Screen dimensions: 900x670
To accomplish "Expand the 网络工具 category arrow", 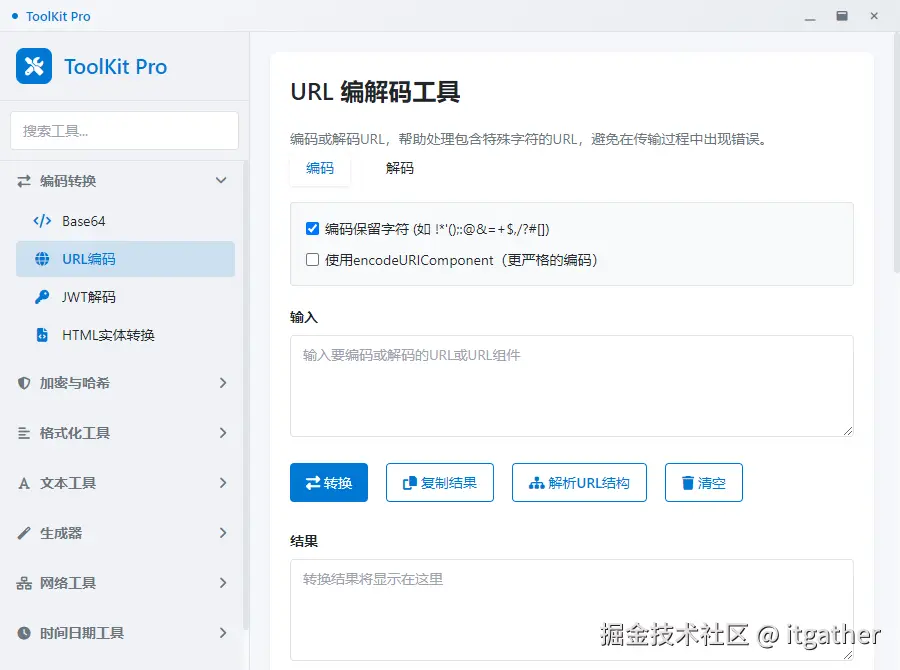I will pos(223,583).
